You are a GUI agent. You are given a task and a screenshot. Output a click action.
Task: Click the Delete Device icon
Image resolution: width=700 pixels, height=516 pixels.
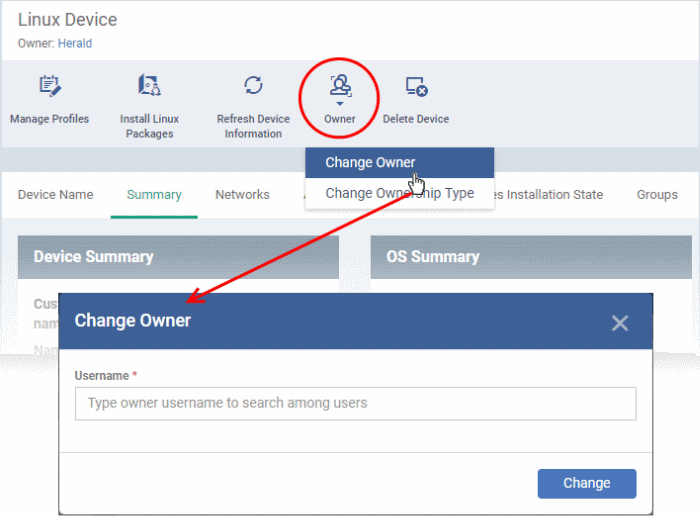pos(416,87)
